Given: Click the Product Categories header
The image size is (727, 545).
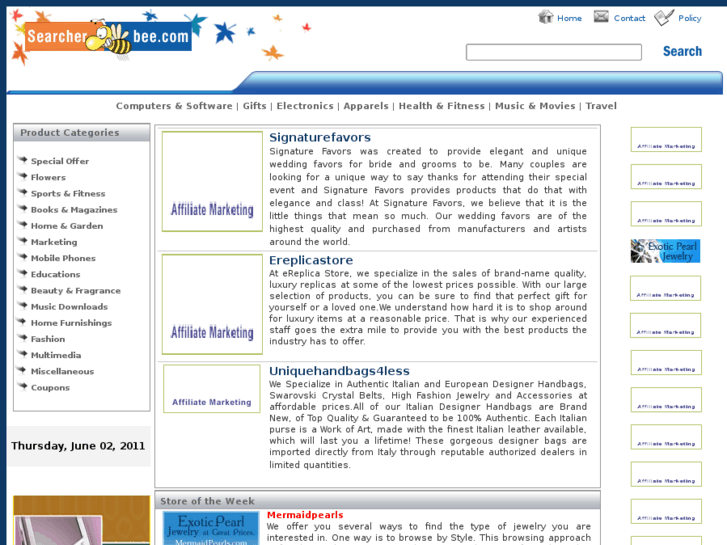Looking at the screenshot, I should pos(82,133).
